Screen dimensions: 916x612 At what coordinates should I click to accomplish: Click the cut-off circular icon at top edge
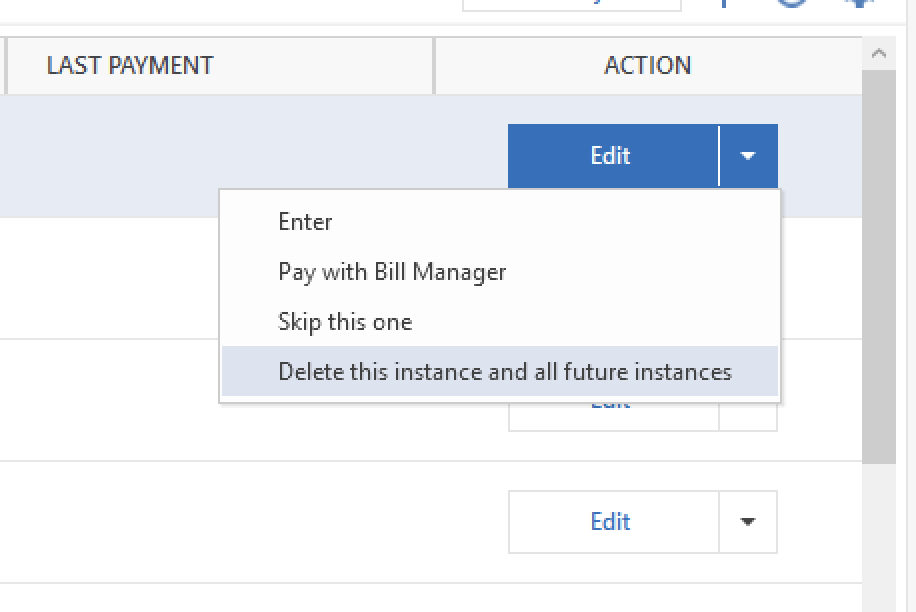click(x=792, y=4)
